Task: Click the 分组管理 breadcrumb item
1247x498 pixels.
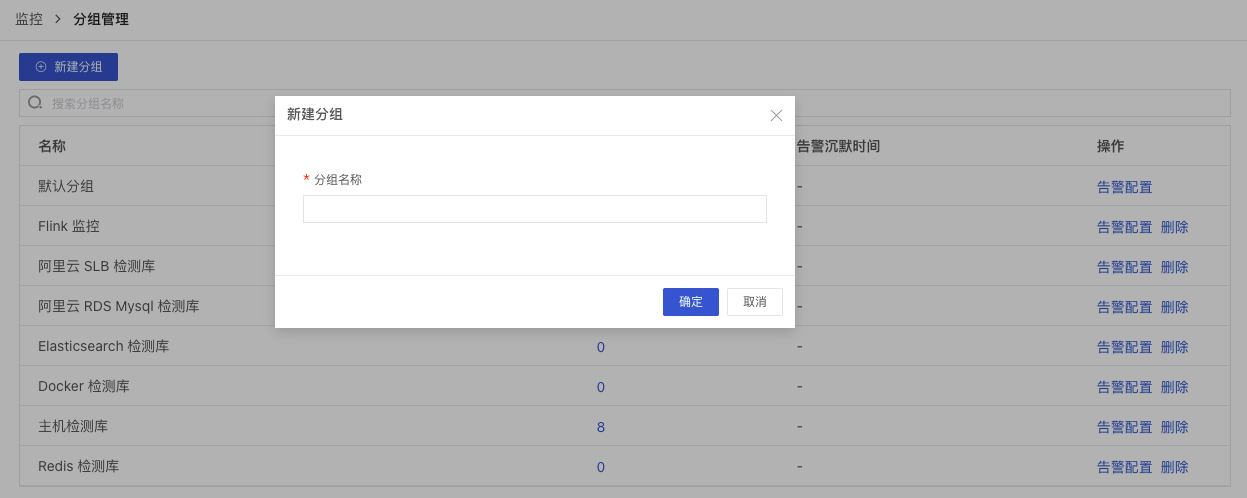Action: tap(101, 19)
